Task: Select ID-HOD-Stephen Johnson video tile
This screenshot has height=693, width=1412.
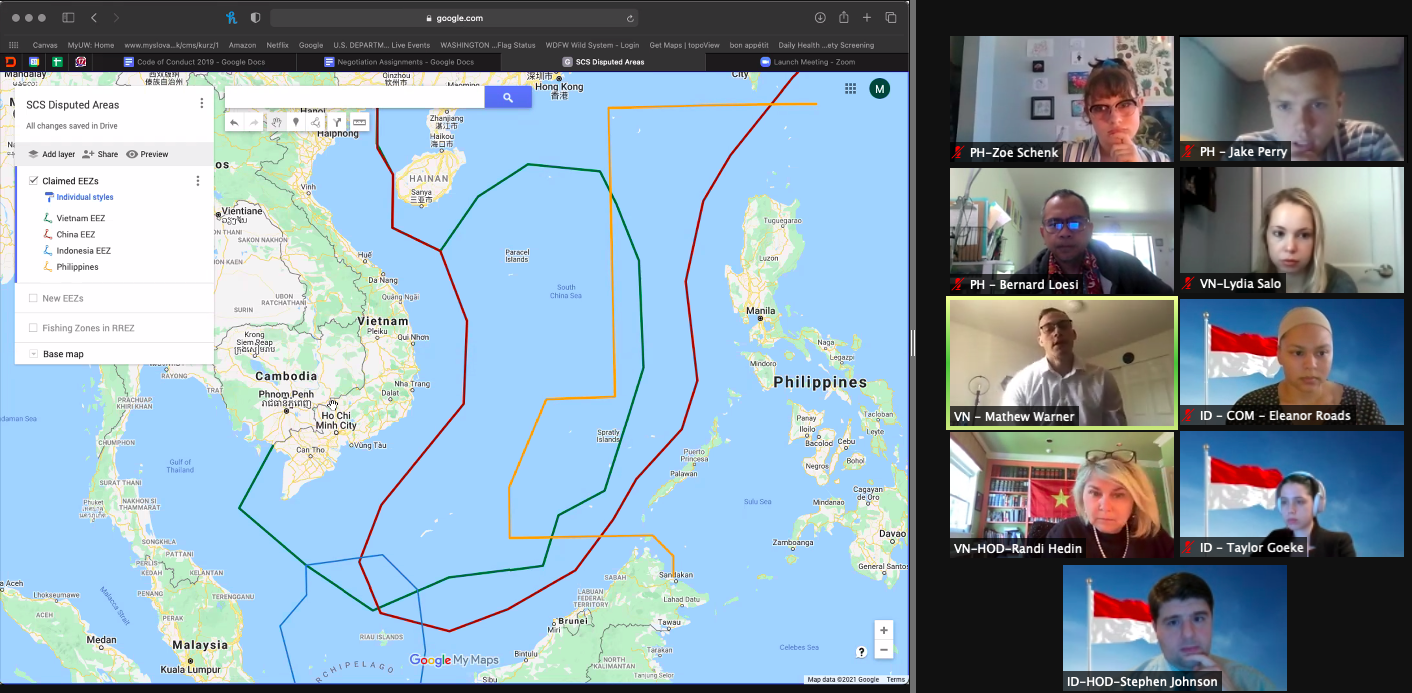Action: (x=1175, y=628)
